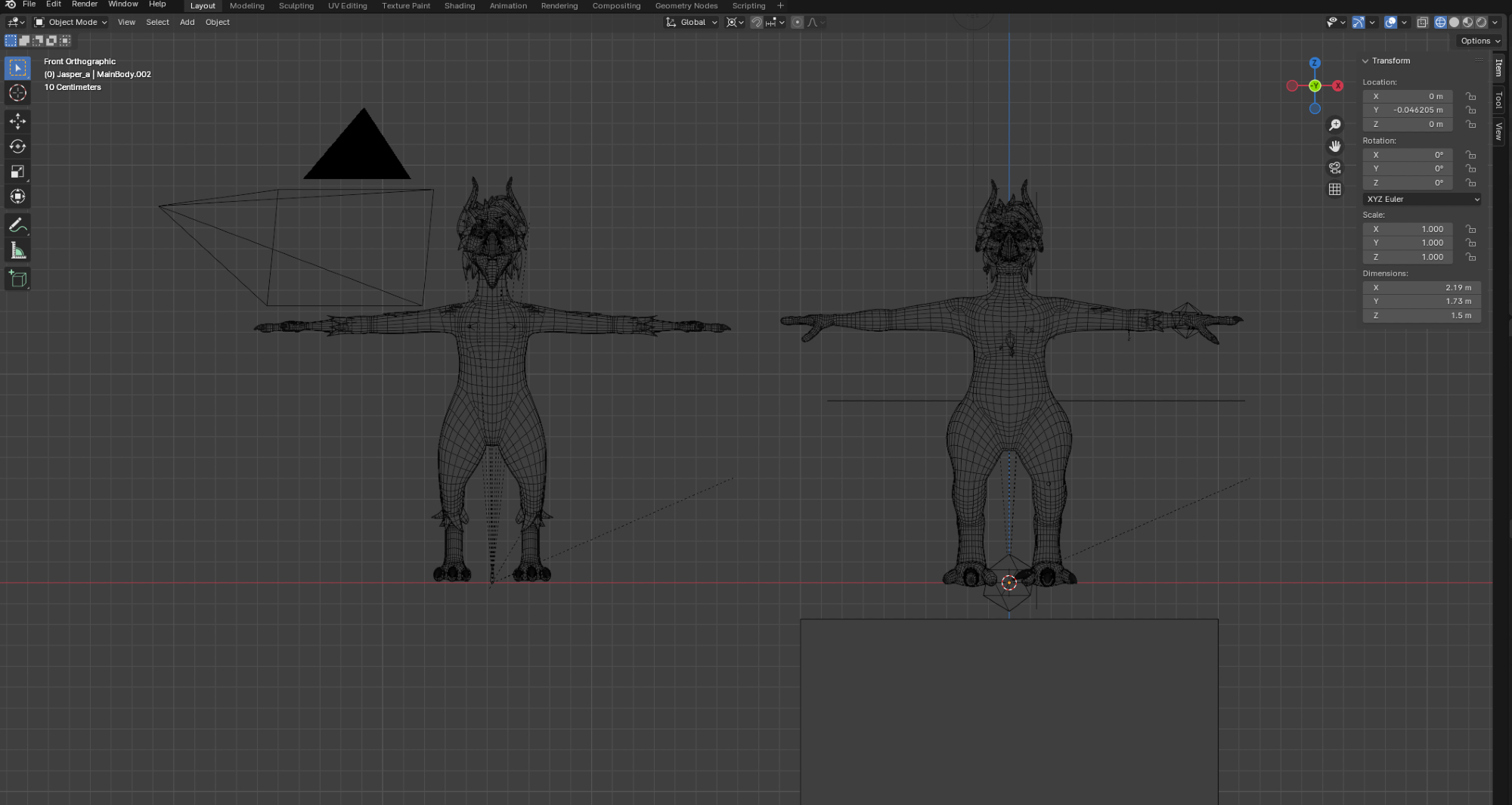This screenshot has height=805, width=1512.
Task: Select the Move tool in the toolbar
Action: (x=17, y=121)
